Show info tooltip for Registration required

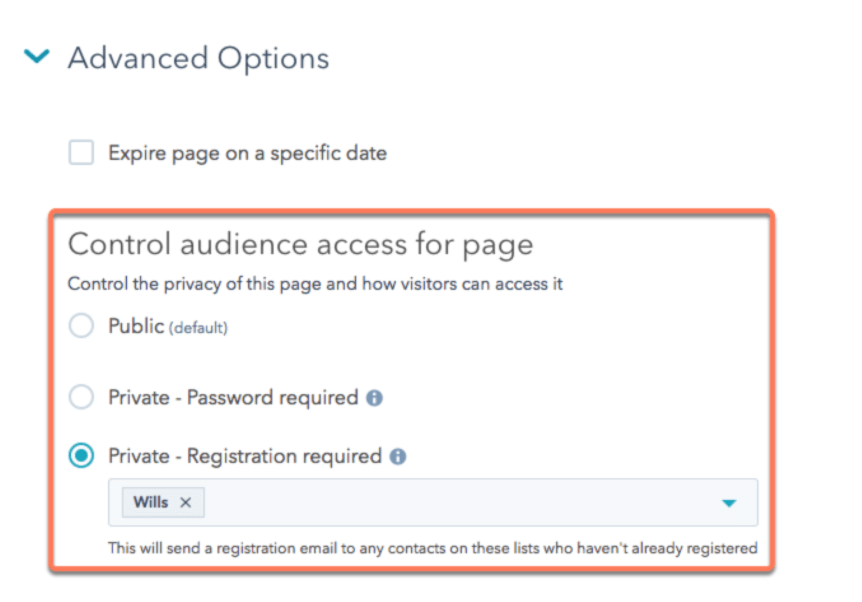[x=398, y=457]
